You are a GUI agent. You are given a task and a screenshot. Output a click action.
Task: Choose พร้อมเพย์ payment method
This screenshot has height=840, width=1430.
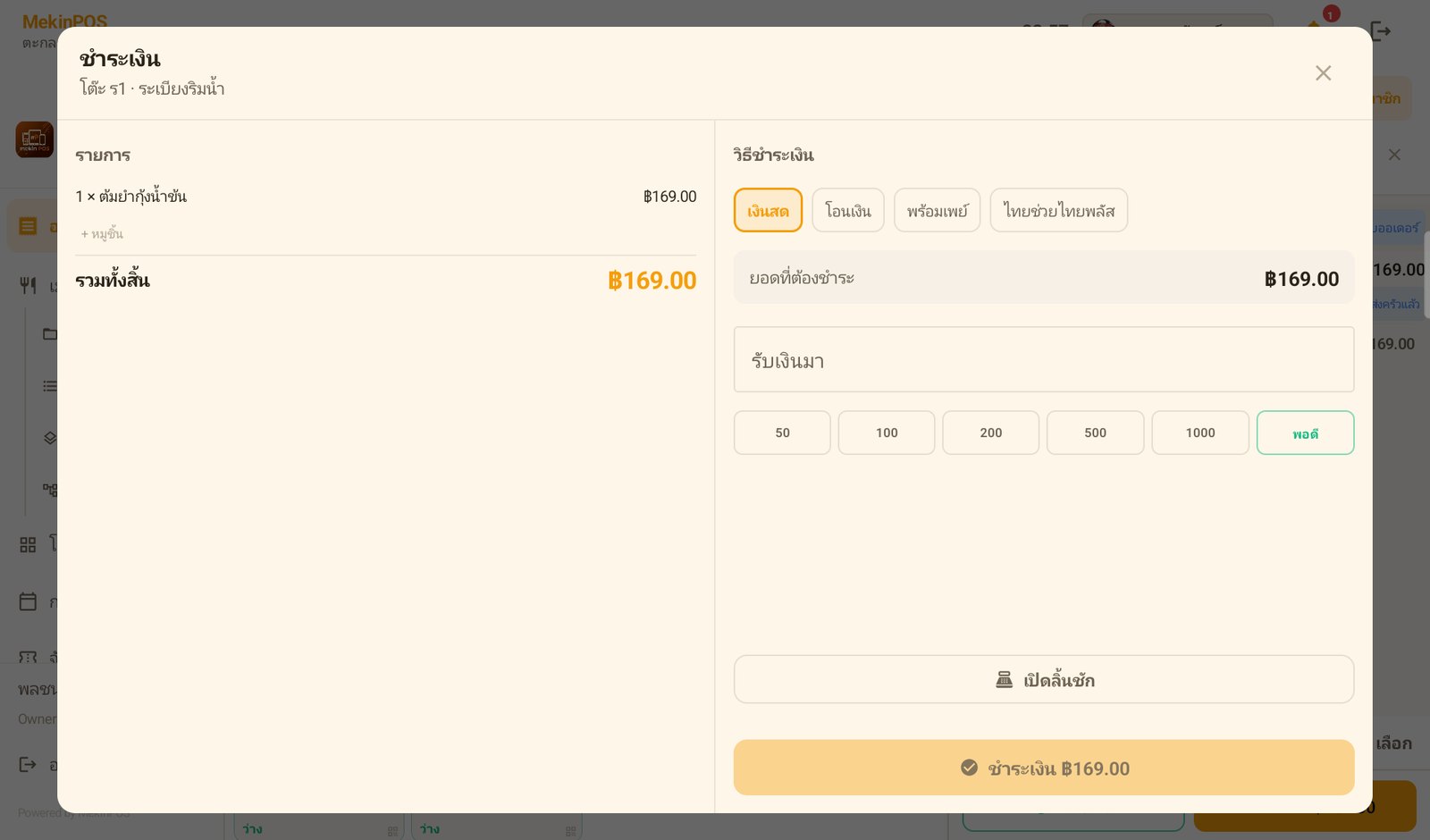937,210
